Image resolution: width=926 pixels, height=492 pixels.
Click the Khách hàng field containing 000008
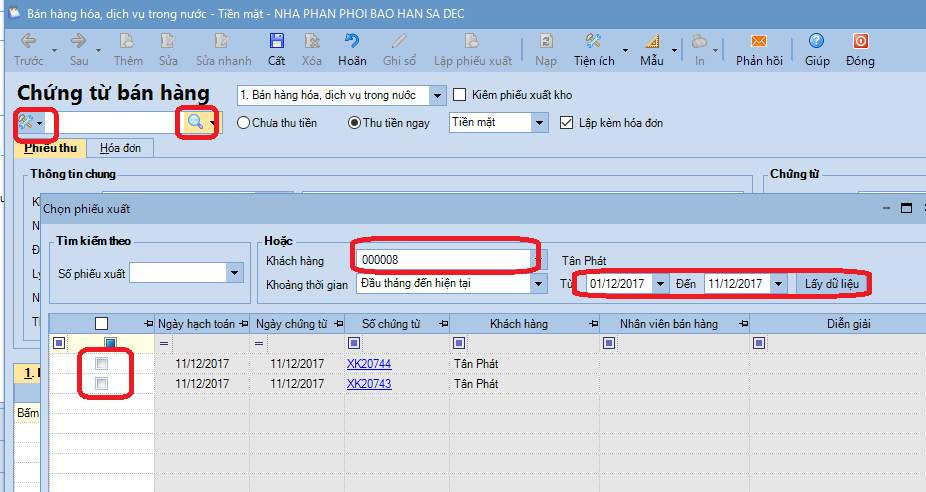pos(443,260)
